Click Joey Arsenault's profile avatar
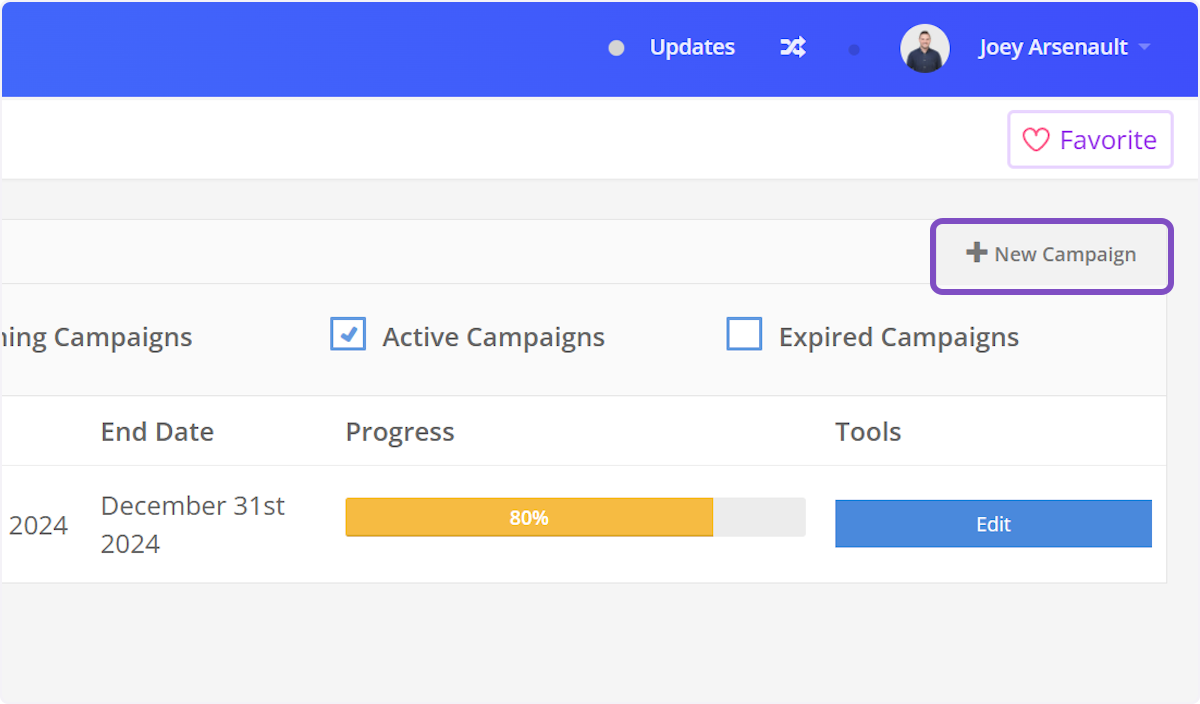This screenshot has width=1200, height=704. pyautogui.click(x=924, y=48)
